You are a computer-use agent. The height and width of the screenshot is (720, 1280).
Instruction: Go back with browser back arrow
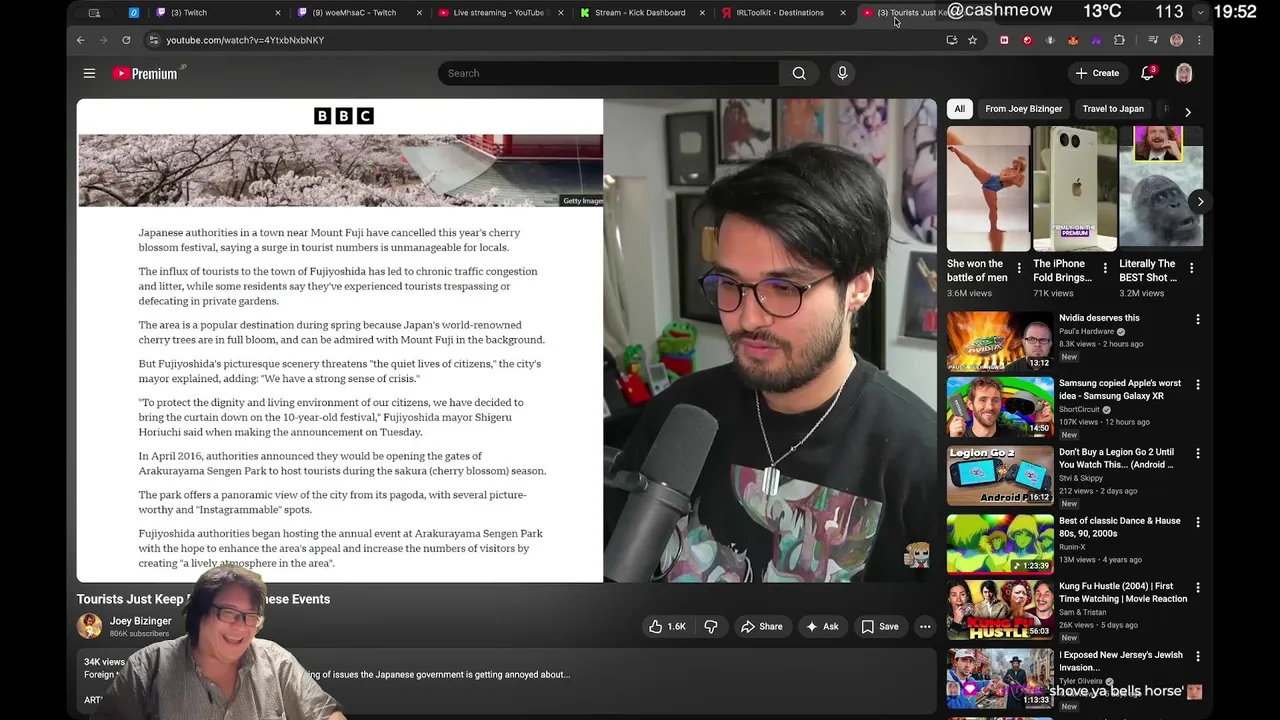80,40
